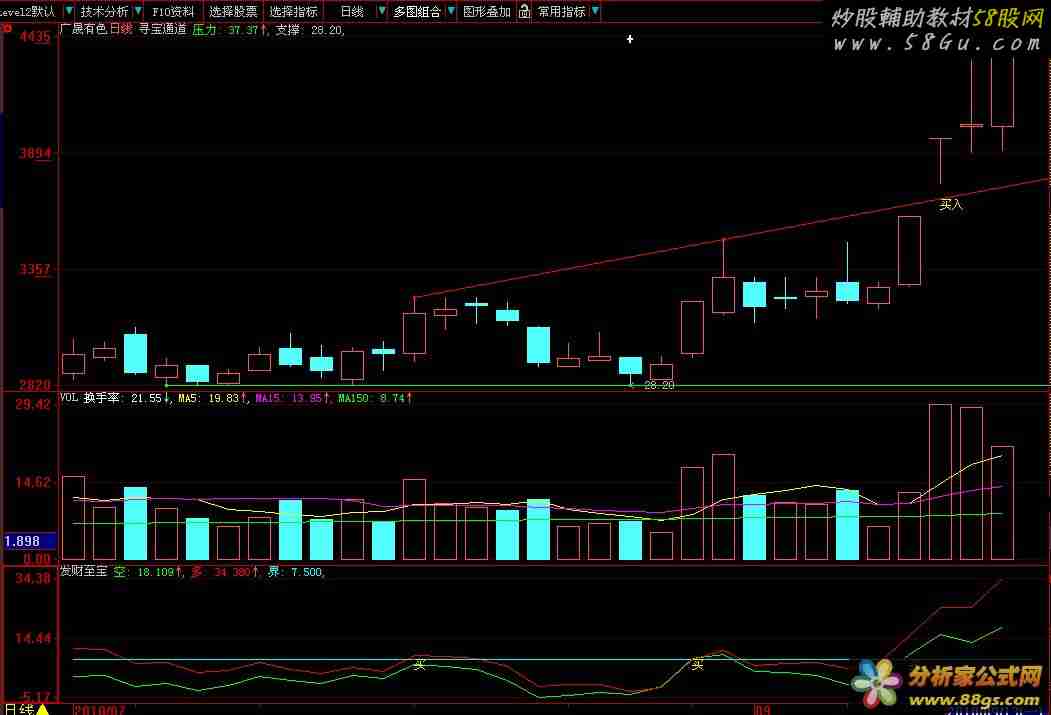Click the blue 1.898 value box
Screen dimensions: 1051x715
coord(29,541)
